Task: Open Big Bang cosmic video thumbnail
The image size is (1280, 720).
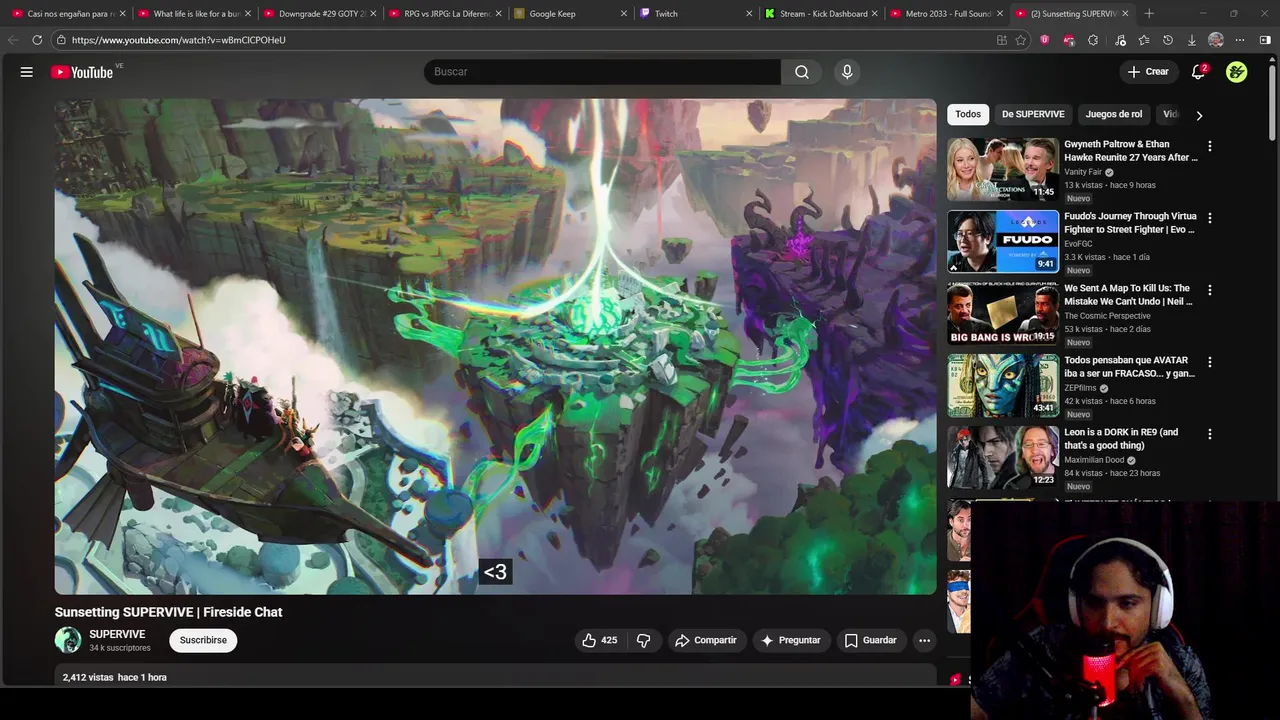Action: click(x=1003, y=313)
